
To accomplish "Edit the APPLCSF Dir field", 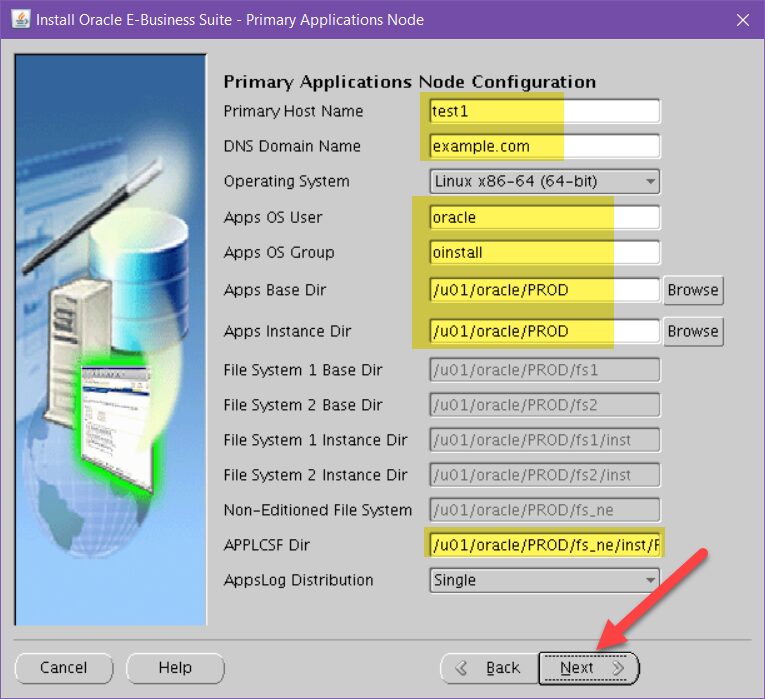I will click(544, 545).
